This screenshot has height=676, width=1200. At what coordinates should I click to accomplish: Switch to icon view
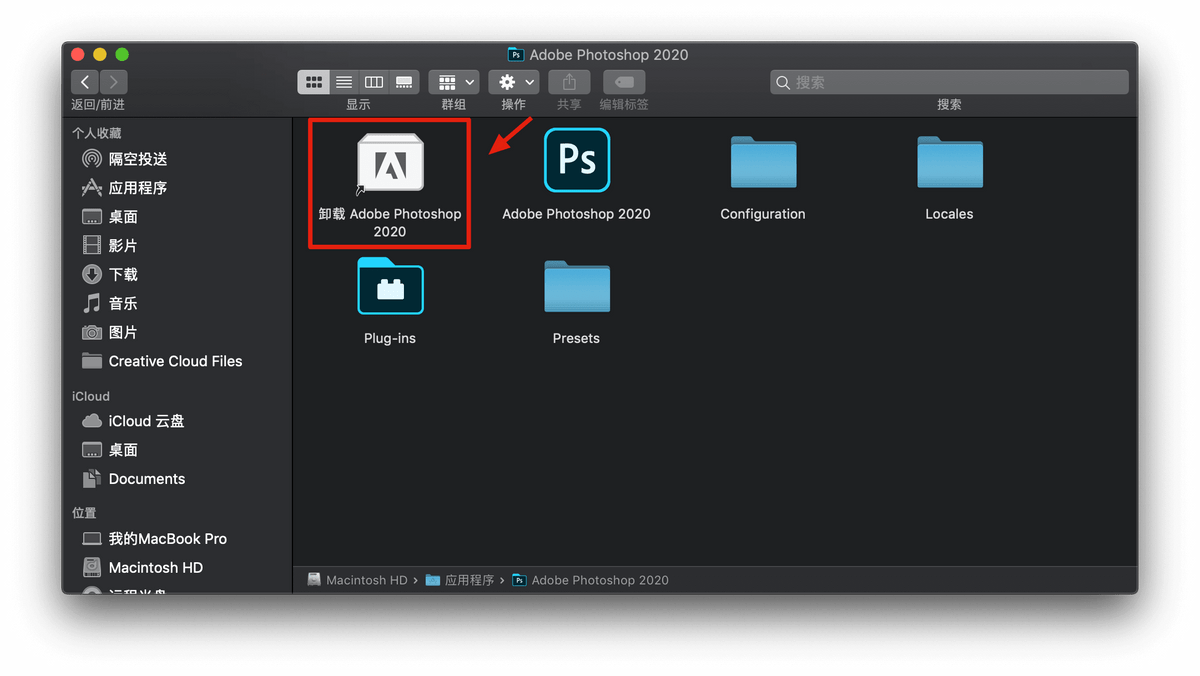click(x=313, y=82)
